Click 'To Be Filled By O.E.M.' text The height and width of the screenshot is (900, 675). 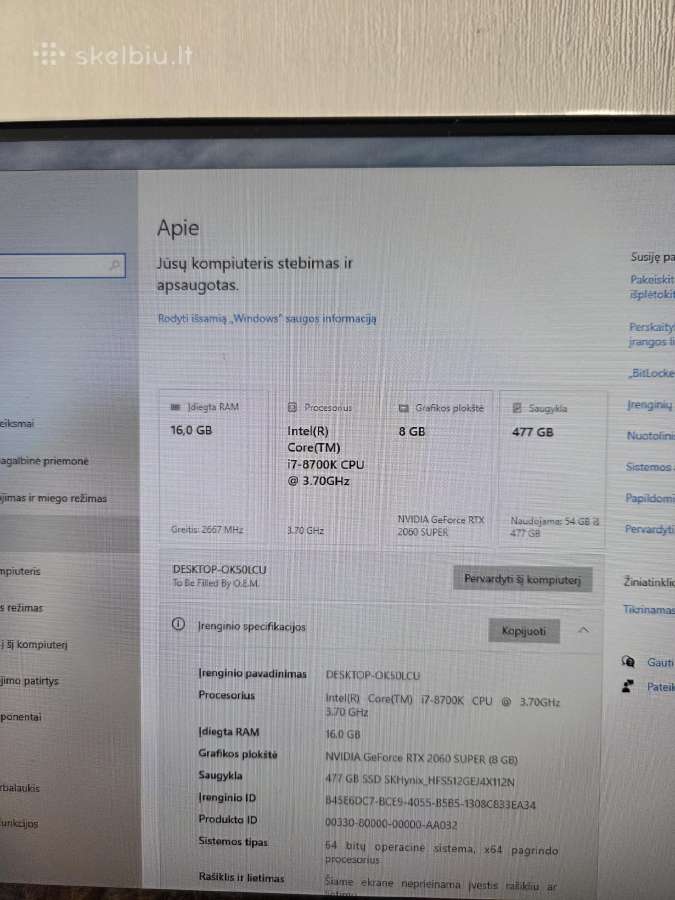point(216,583)
